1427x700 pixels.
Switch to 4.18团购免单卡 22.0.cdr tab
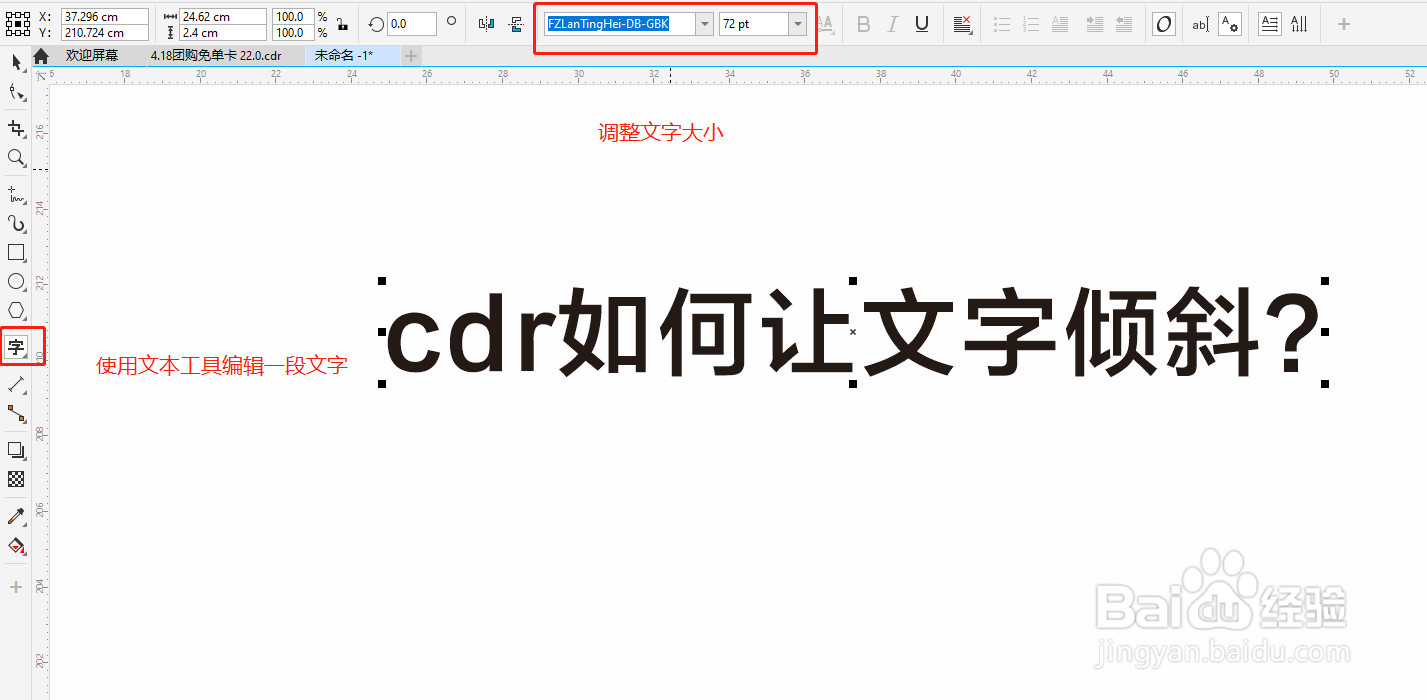point(216,56)
